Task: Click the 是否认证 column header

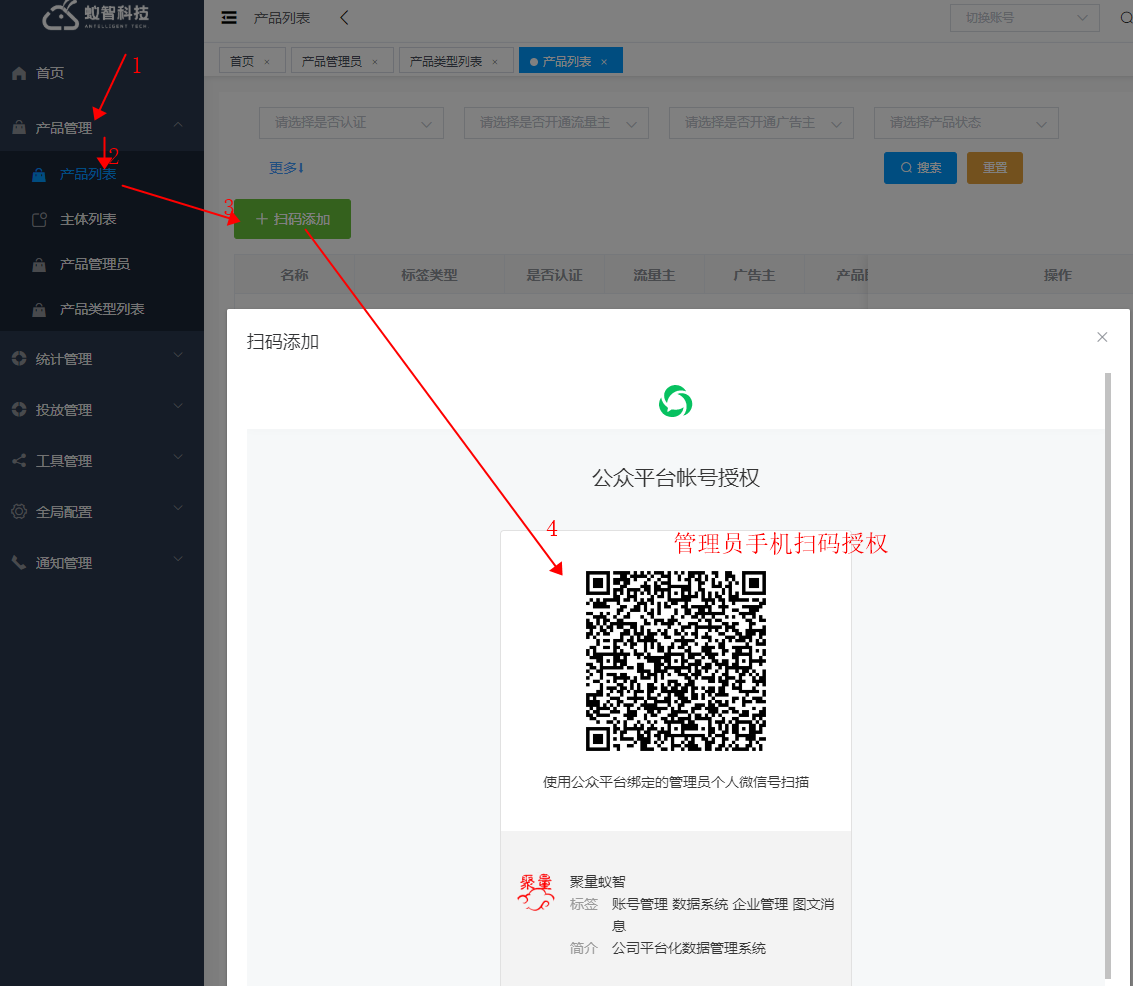Action: click(x=554, y=275)
